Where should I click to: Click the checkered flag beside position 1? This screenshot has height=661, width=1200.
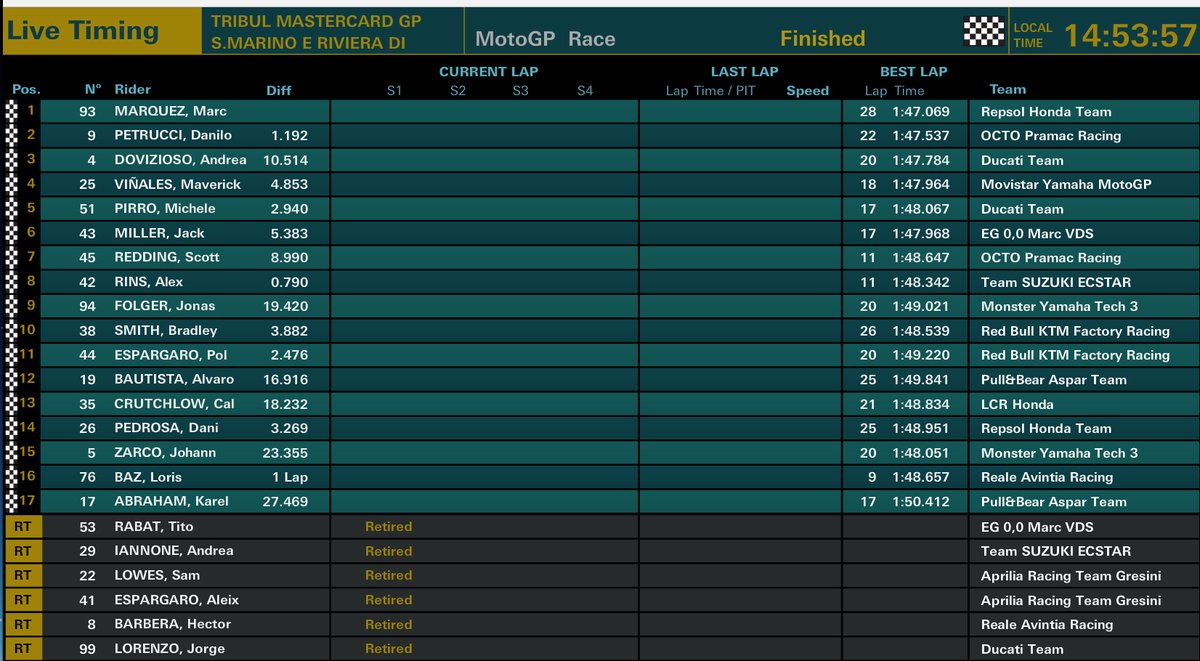[x=12, y=111]
